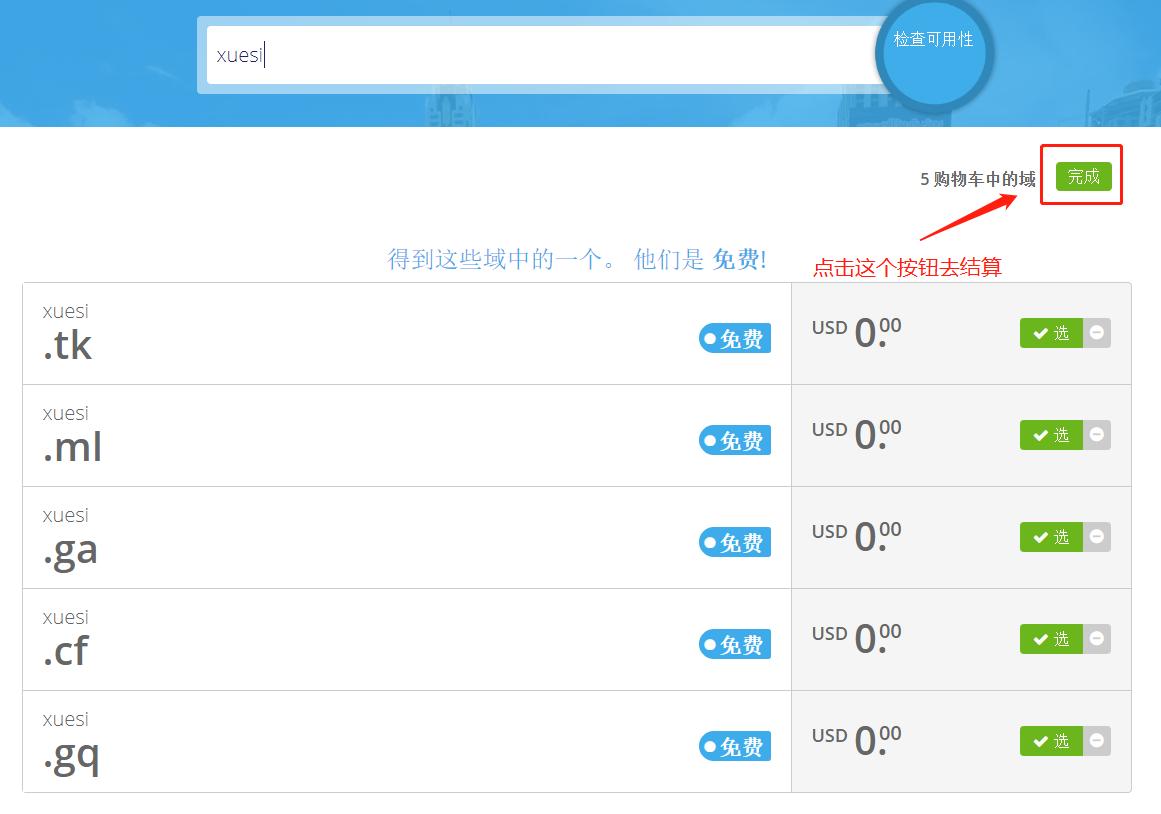Click the heading 得到这些域中的一个。他们是 免费!
This screenshot has width=1161, height=814.
(577, 259)
